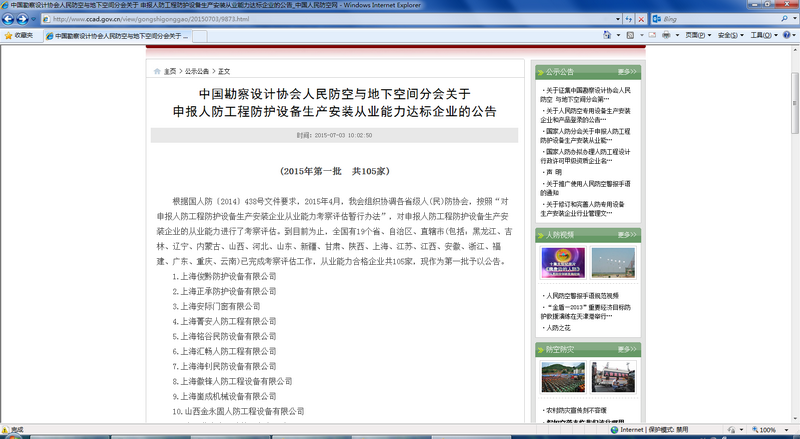Viewport: 800px width, 439px height.
Task: Click the publication time 2015-07-03 10:02:50
Action: coord(334,135)
